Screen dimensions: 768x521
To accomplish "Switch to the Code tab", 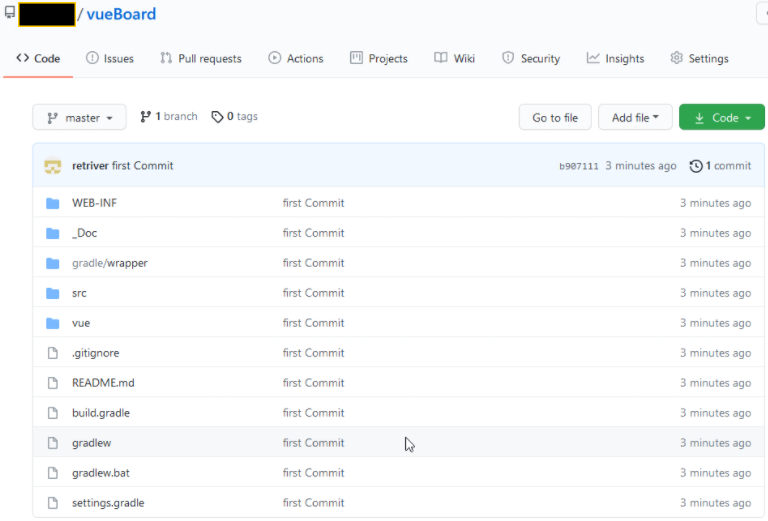I will pyautogui.click(x=38, y=58).
